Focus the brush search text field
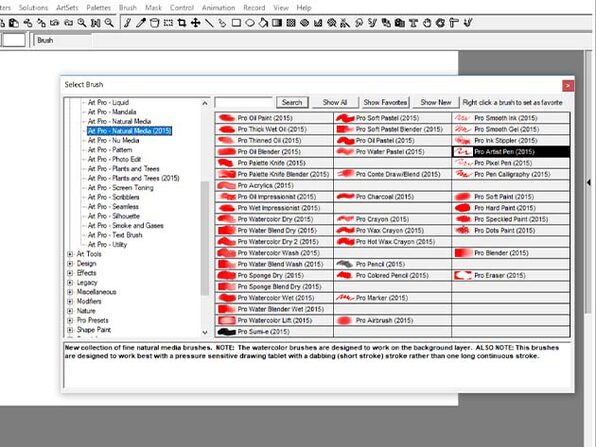 244,103
